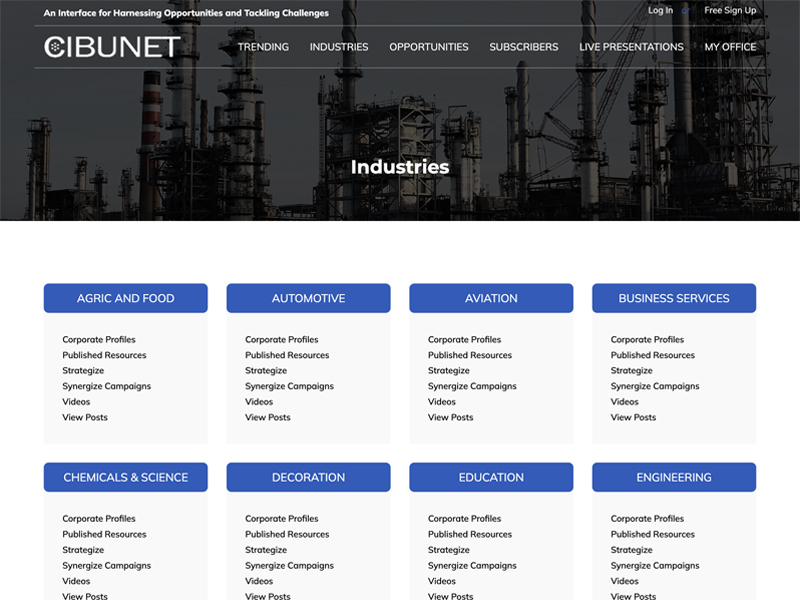Click Strategize under Decoration
This screenshot has height=600, width=800.
coord(266,550)
